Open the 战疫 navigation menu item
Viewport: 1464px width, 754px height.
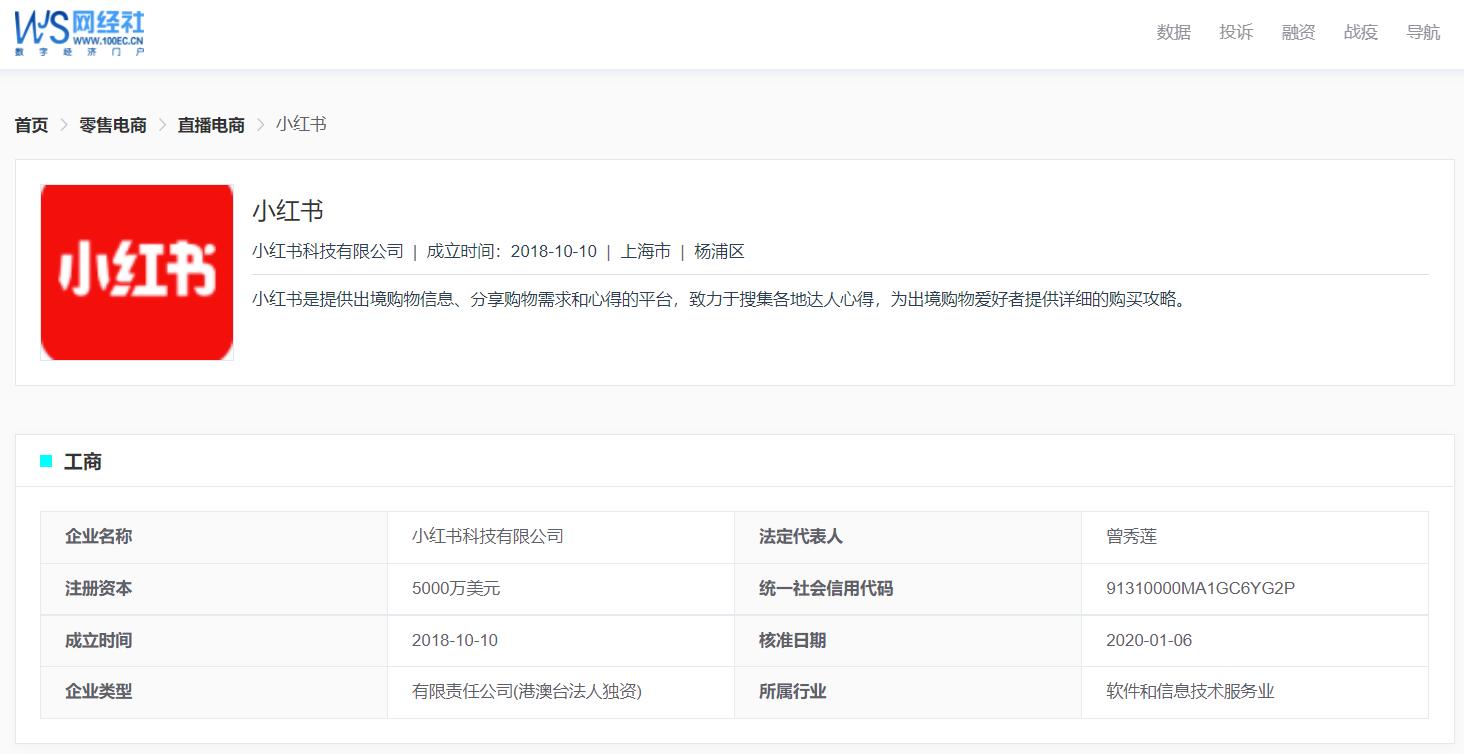[x=1360, y=31]
